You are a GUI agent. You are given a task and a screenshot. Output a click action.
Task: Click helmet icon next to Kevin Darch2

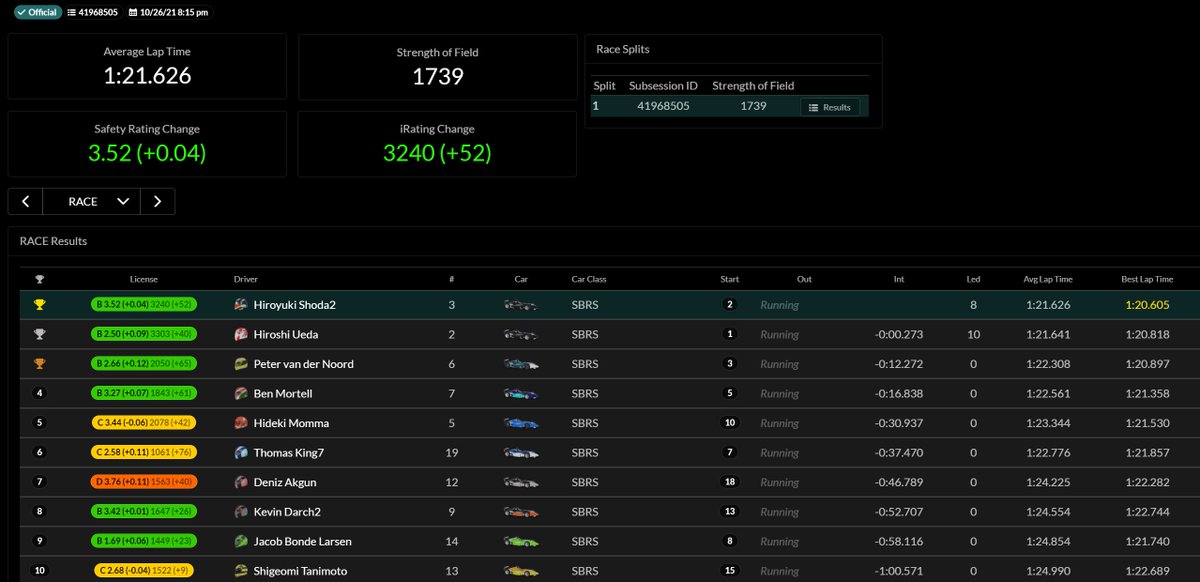click(x=240, y=512)
